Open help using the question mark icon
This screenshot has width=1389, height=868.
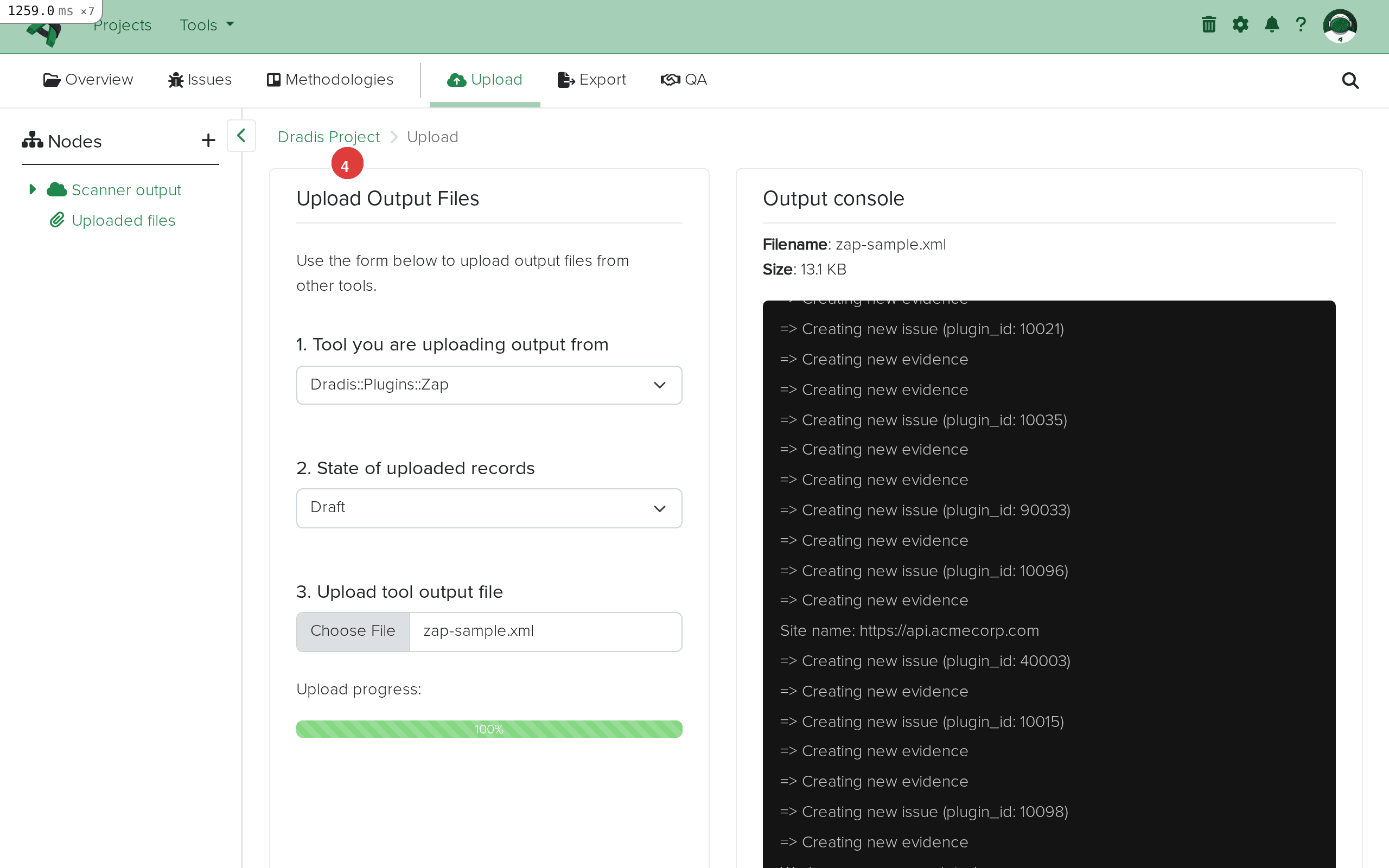point(1301,24)
